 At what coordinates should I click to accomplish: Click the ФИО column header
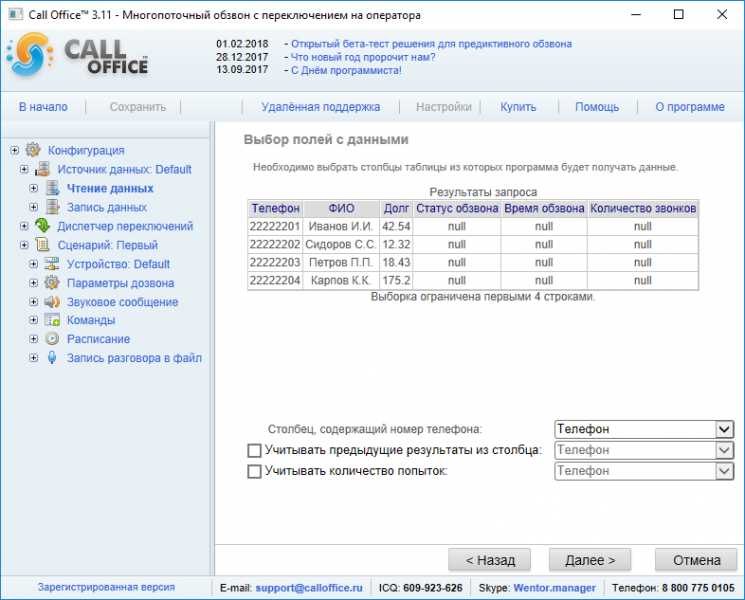pos(341,208)
